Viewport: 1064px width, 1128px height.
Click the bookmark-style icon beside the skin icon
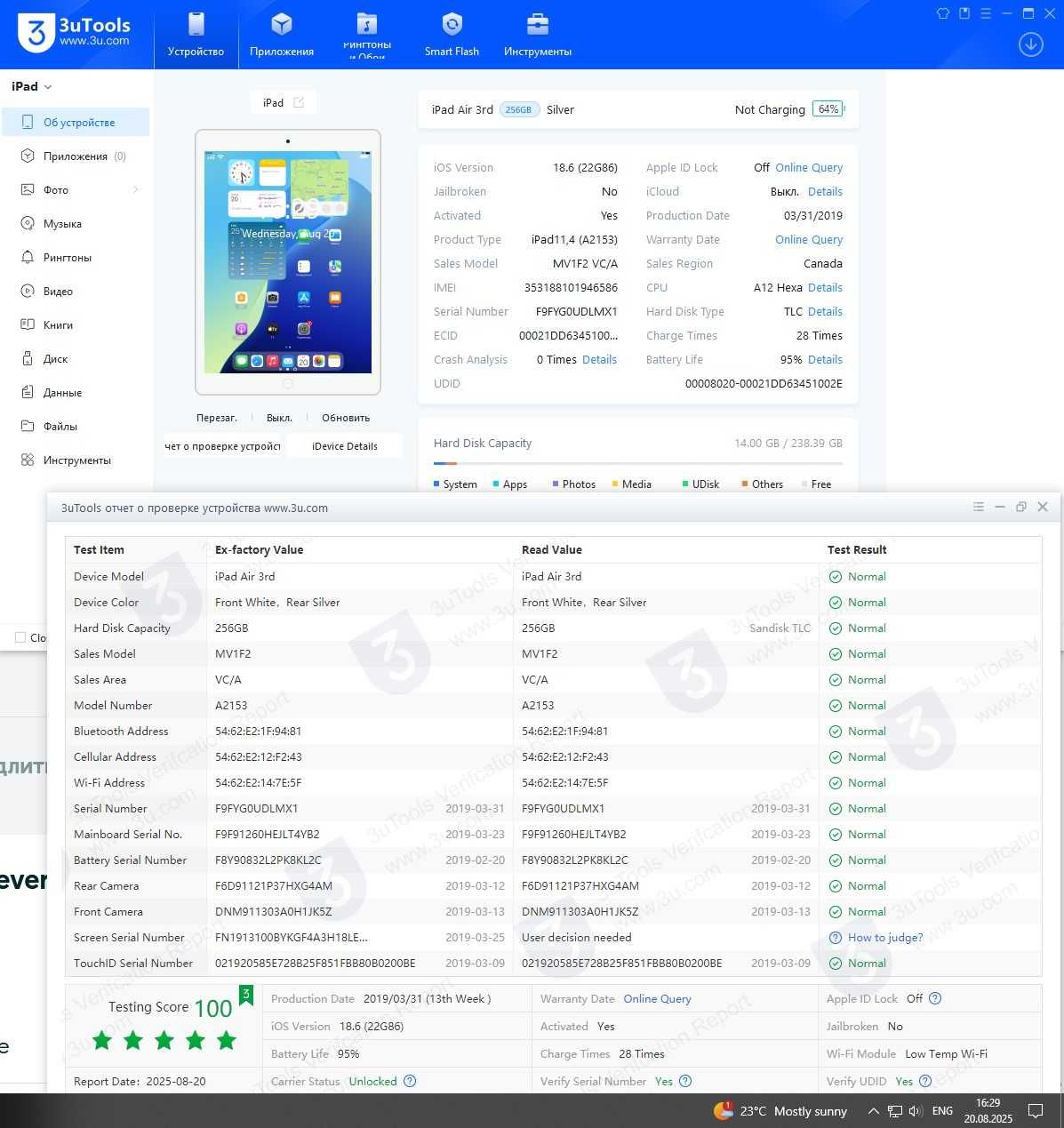(964, 13)
